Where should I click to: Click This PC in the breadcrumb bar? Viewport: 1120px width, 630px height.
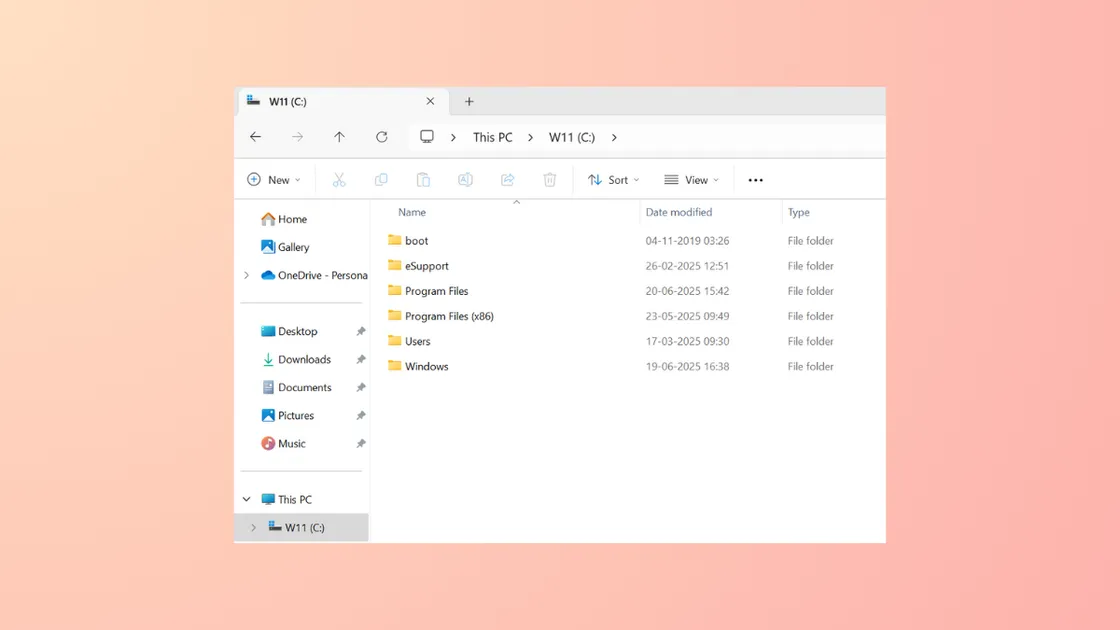(492, 137)
